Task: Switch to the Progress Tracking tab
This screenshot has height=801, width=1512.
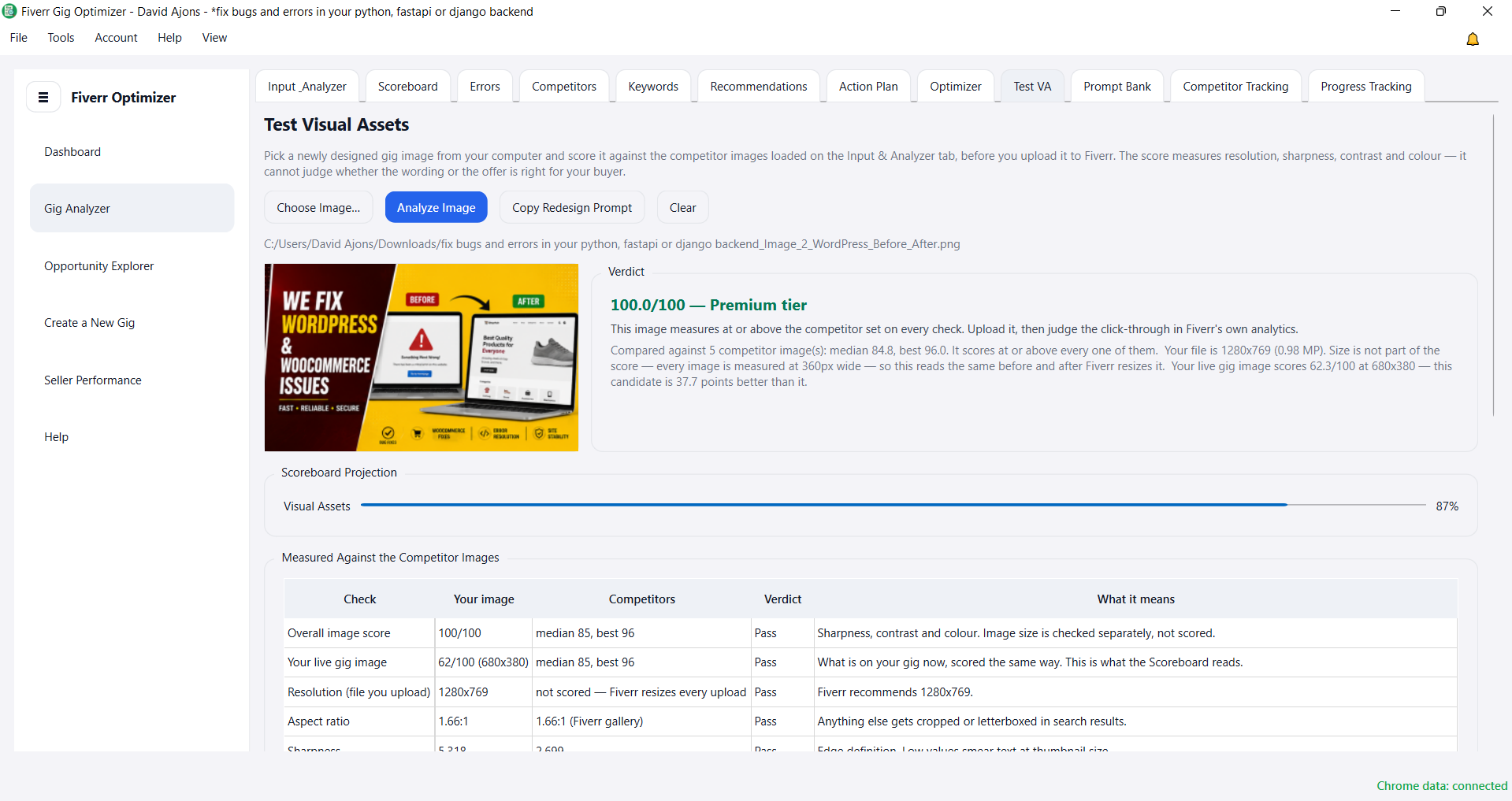Action: coord(1366,87)
